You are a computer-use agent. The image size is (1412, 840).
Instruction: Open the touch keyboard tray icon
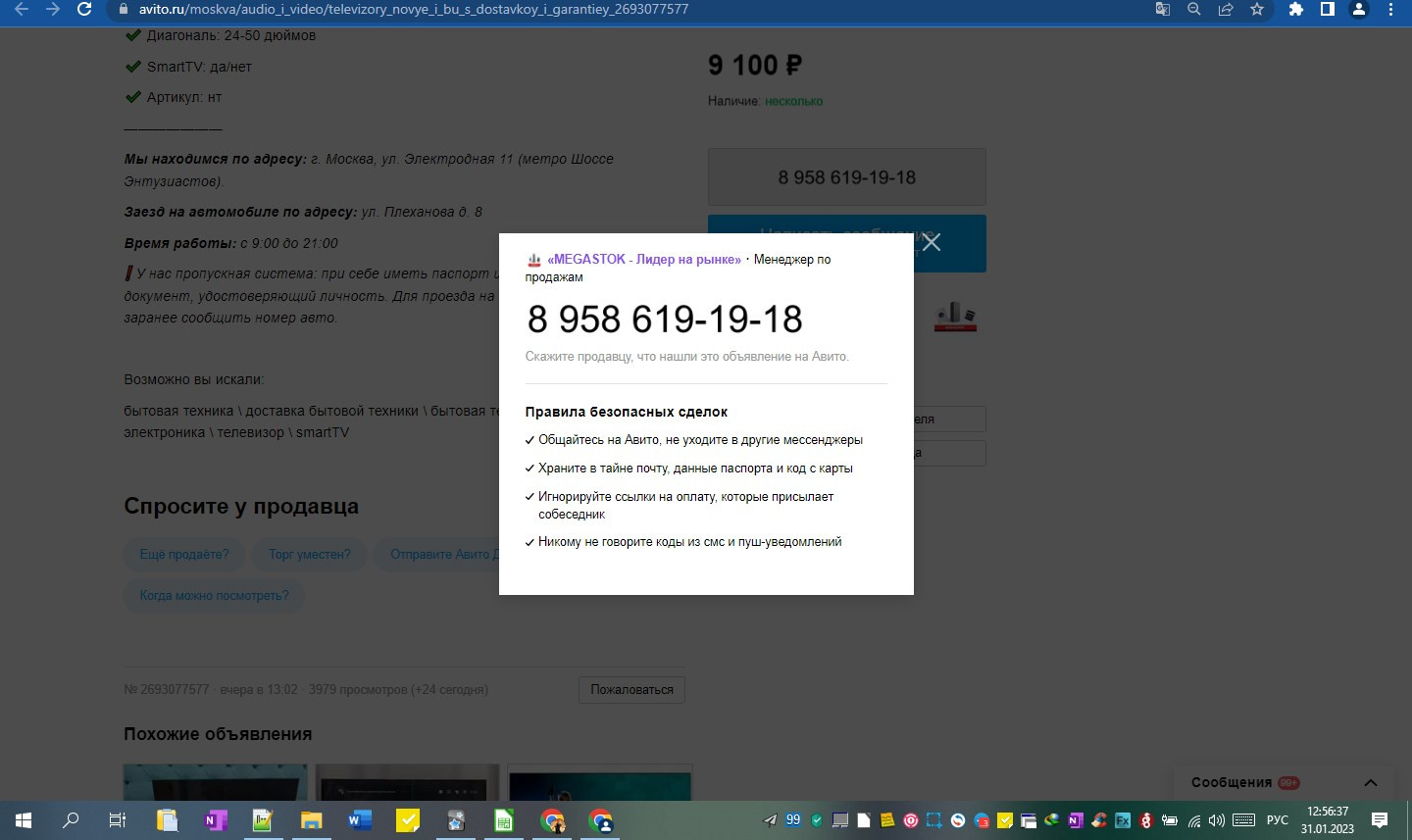pyautogui.click(x=1244, y=820)
